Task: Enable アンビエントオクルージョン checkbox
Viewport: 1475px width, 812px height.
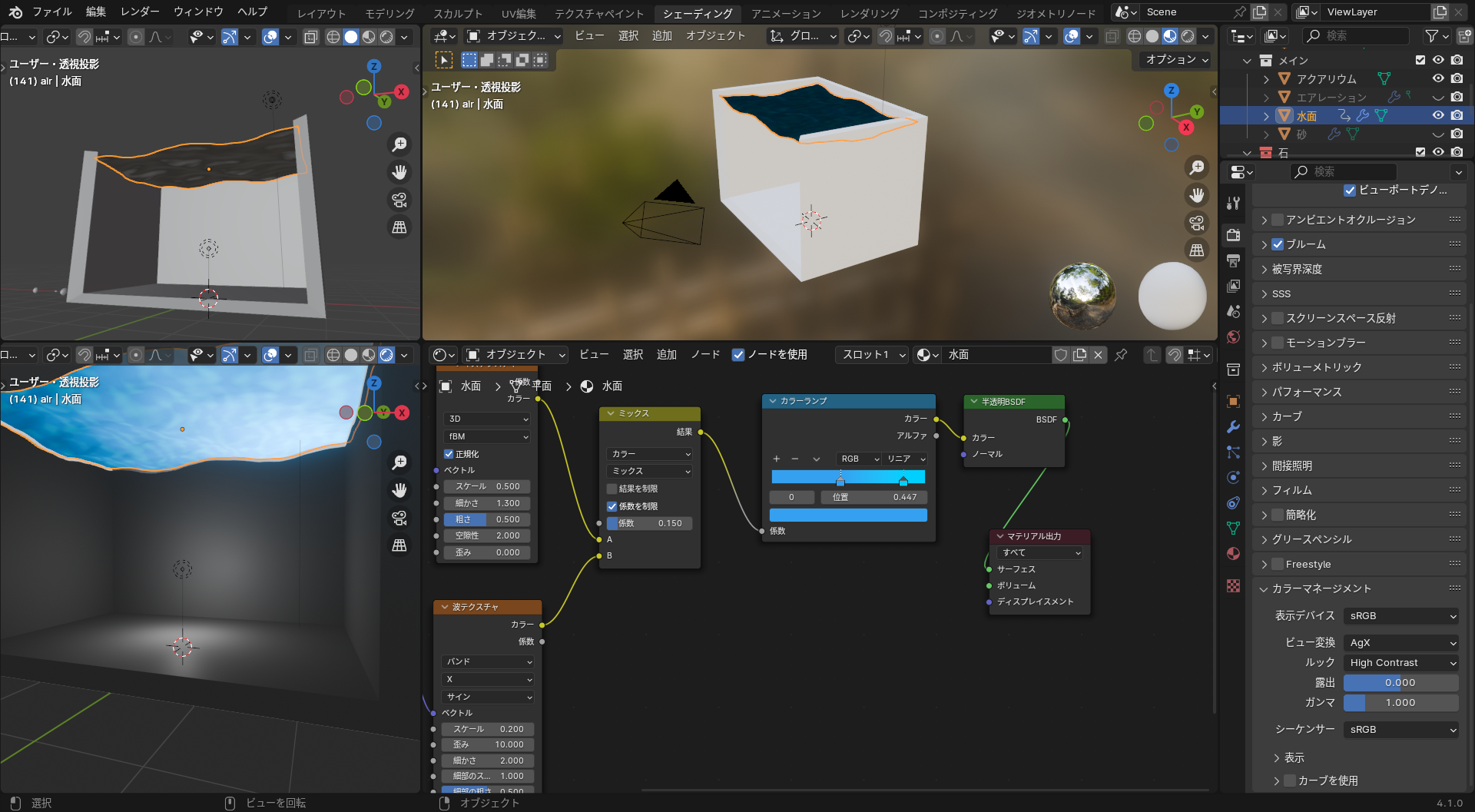Action: point(1278,220)
